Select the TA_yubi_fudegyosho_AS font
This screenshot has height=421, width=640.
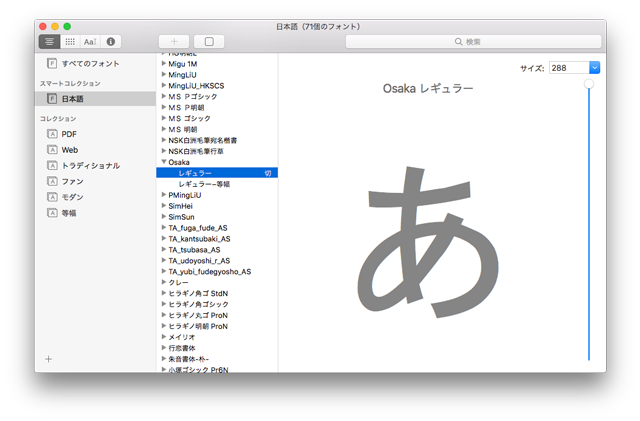210,272
